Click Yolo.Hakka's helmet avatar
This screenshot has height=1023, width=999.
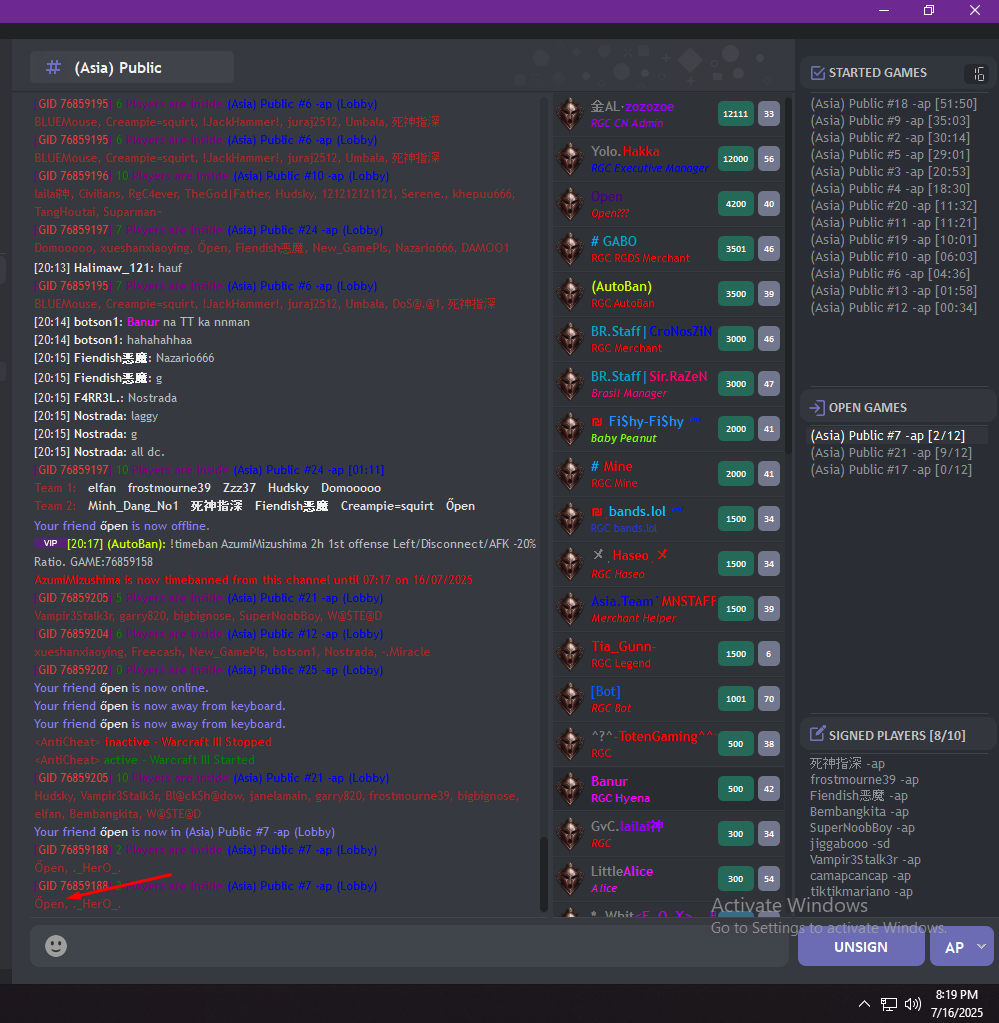pyautogui.click(x=570, y=159)
